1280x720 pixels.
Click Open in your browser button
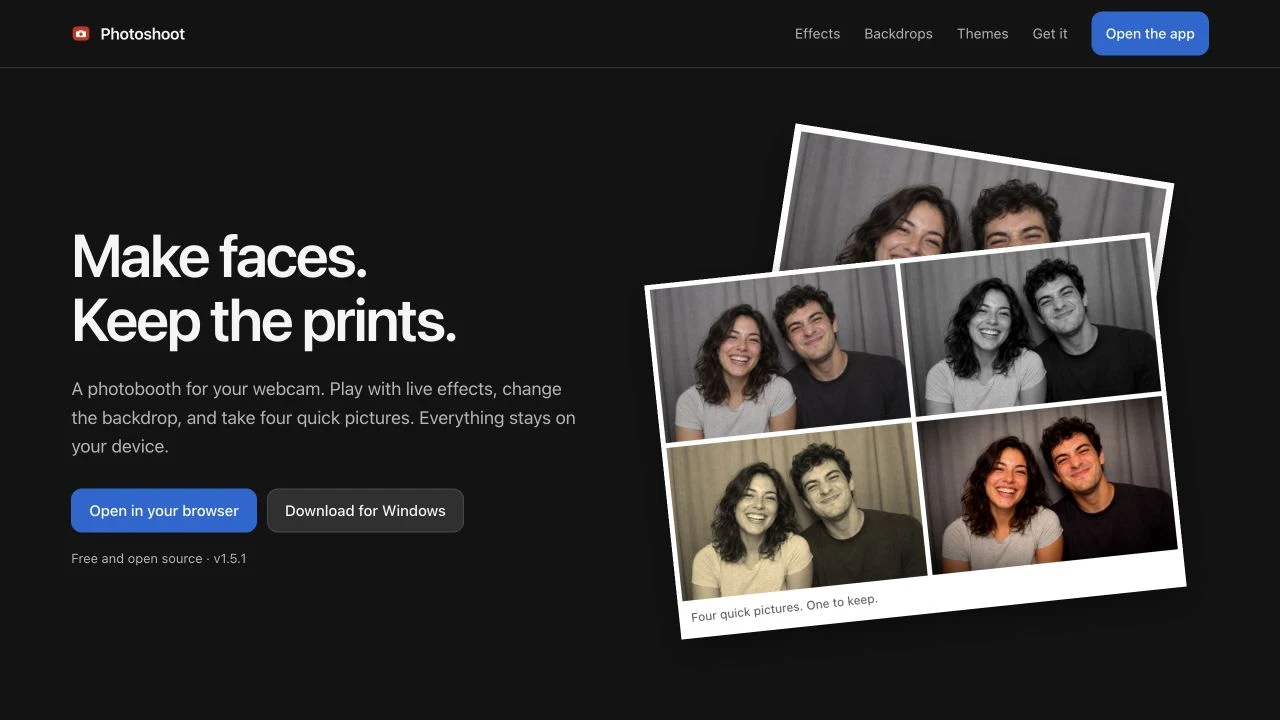[164, 510]
